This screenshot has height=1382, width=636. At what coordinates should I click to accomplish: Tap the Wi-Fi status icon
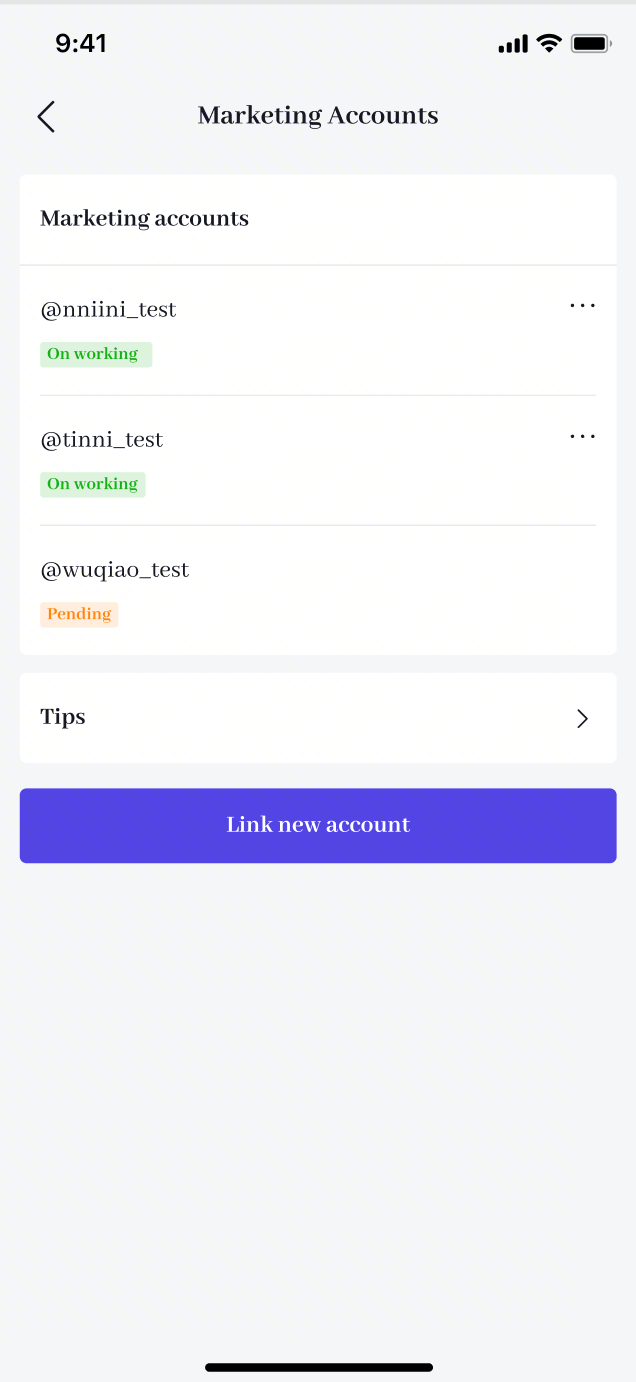(549, 43)
